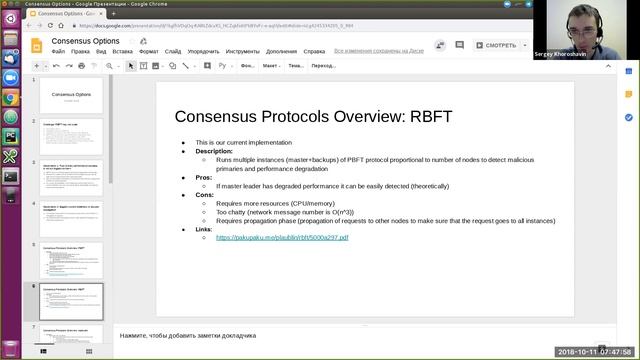This screenshot has height=360, width=640.
Task: Open the Tasks side panel icon
Action: coord(629,118)
